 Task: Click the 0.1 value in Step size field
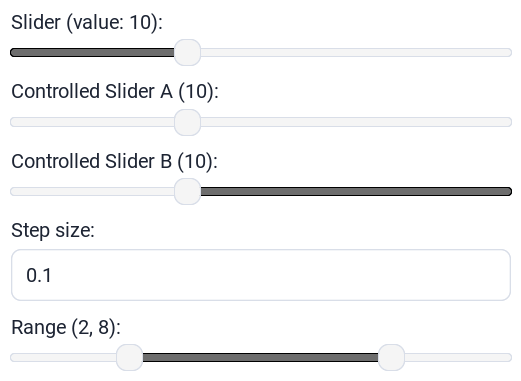[x=39, y=275]
